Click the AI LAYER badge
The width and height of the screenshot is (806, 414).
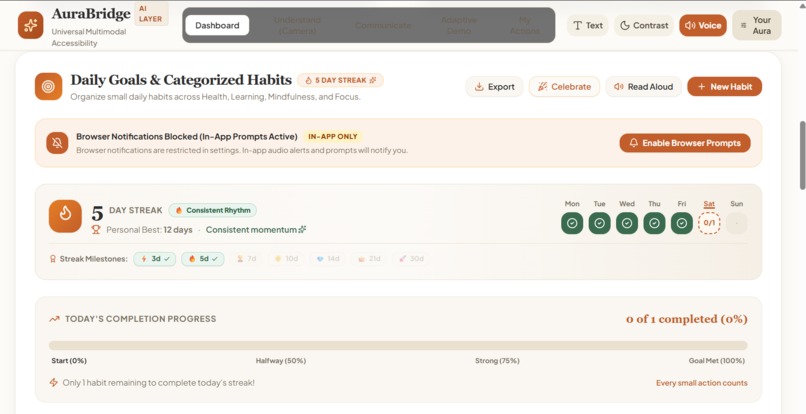[151, 14]
